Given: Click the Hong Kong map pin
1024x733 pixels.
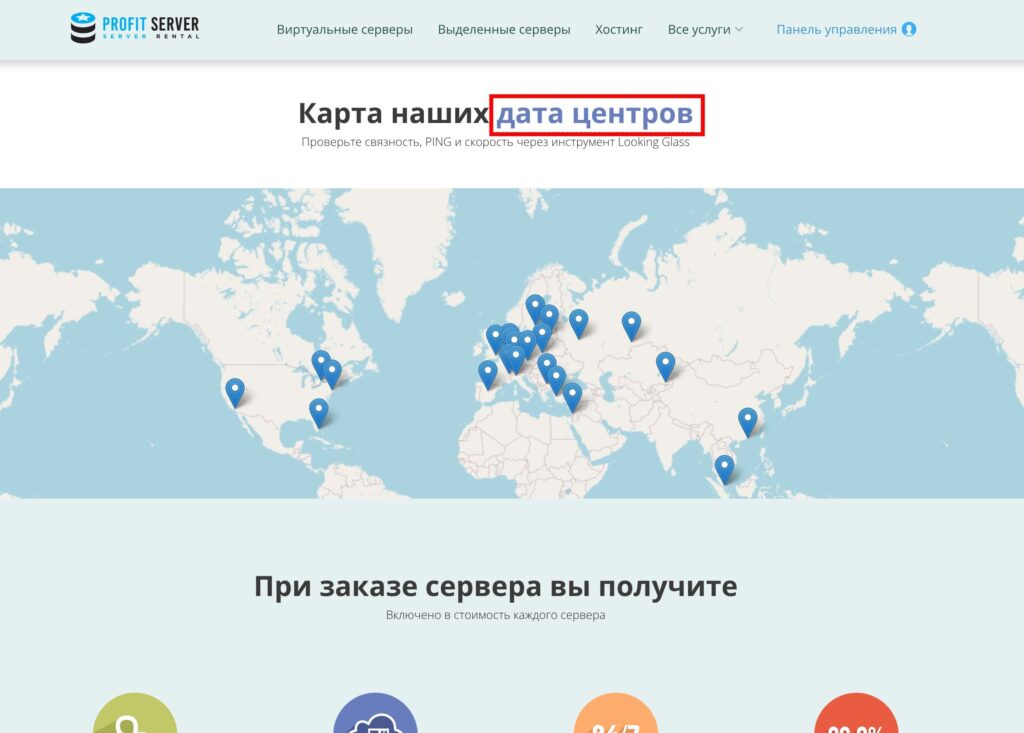Looking at the screenshot, I should pos(748,422).
